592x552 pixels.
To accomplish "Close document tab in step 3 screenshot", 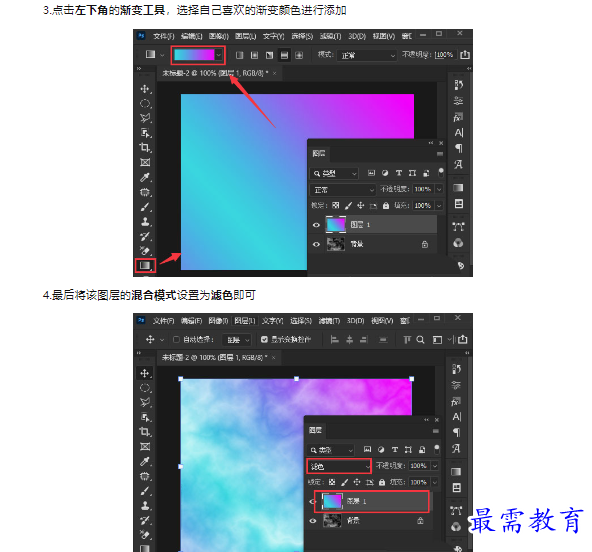I will coord(274,73).
